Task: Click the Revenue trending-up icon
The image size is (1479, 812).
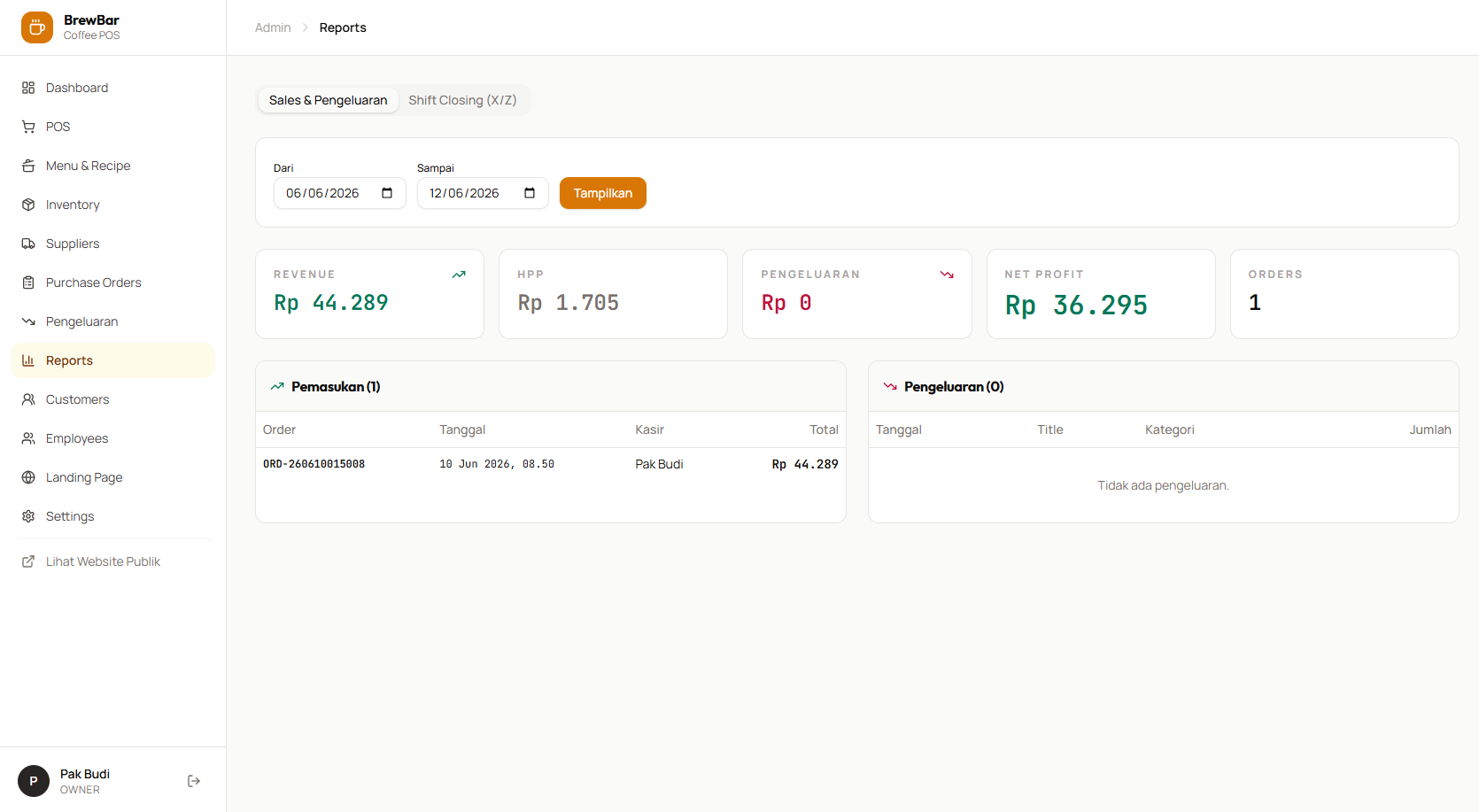Action: [x=459, y=275]
